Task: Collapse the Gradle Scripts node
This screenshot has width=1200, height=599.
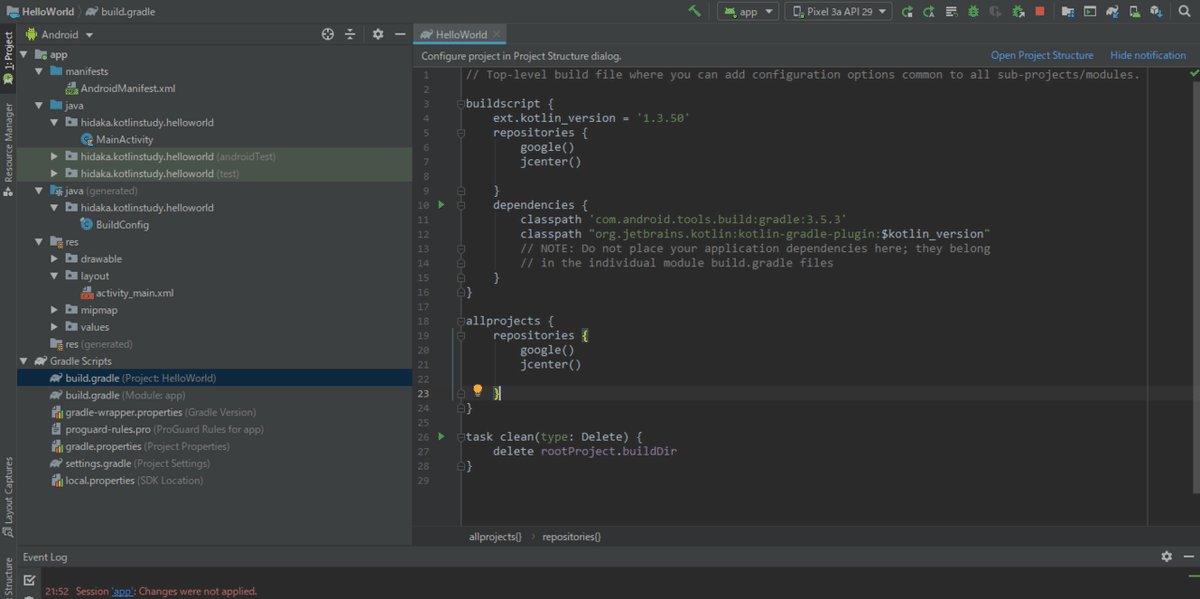Action: pyautogui.click(x=25, y=361)
